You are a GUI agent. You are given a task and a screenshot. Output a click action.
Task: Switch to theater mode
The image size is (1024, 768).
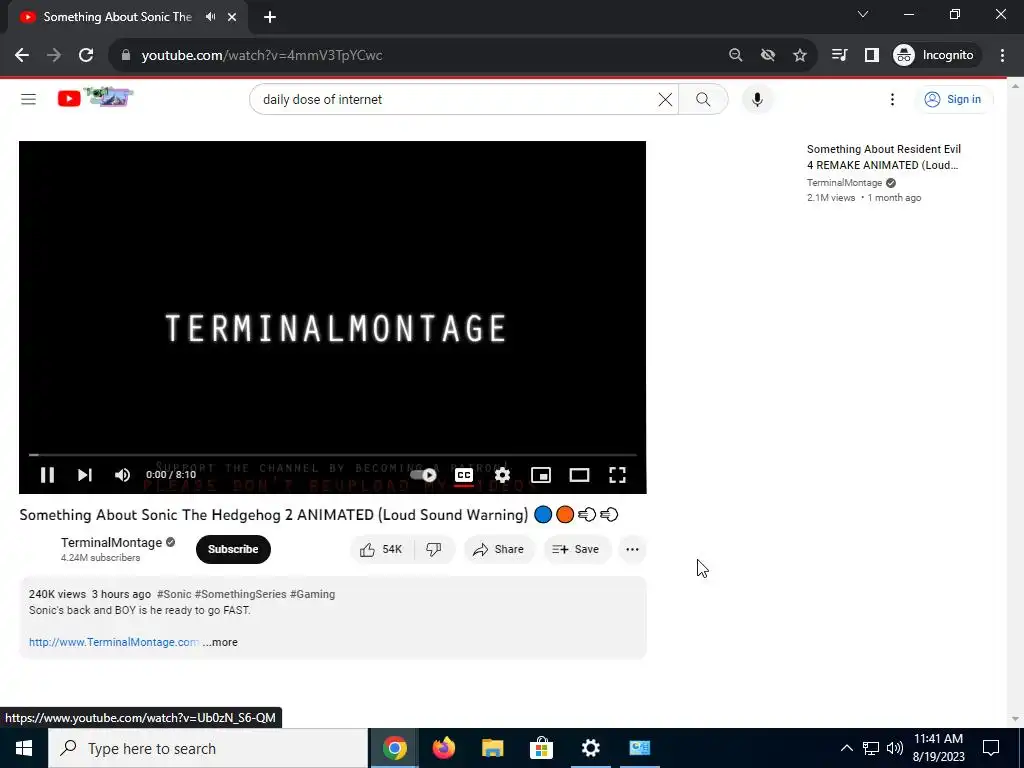click(579, 475)
